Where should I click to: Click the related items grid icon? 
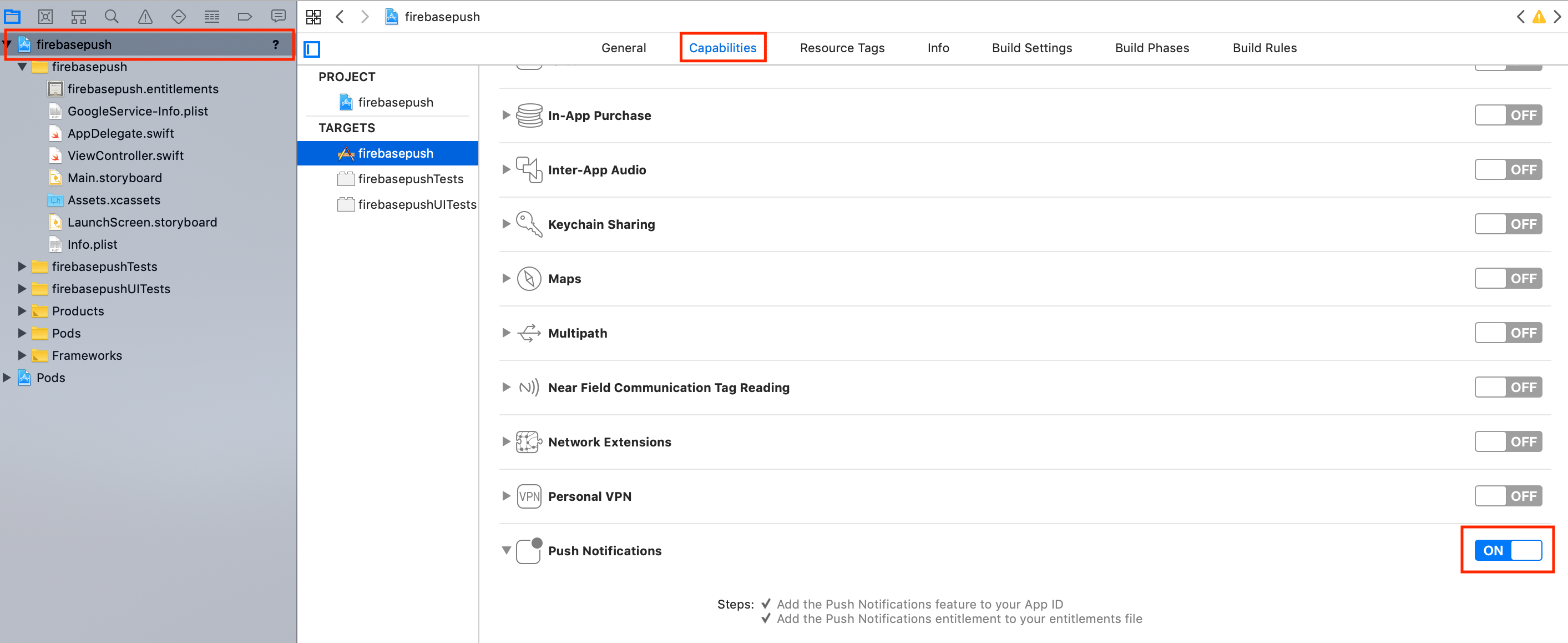click(x=313, y=17)
